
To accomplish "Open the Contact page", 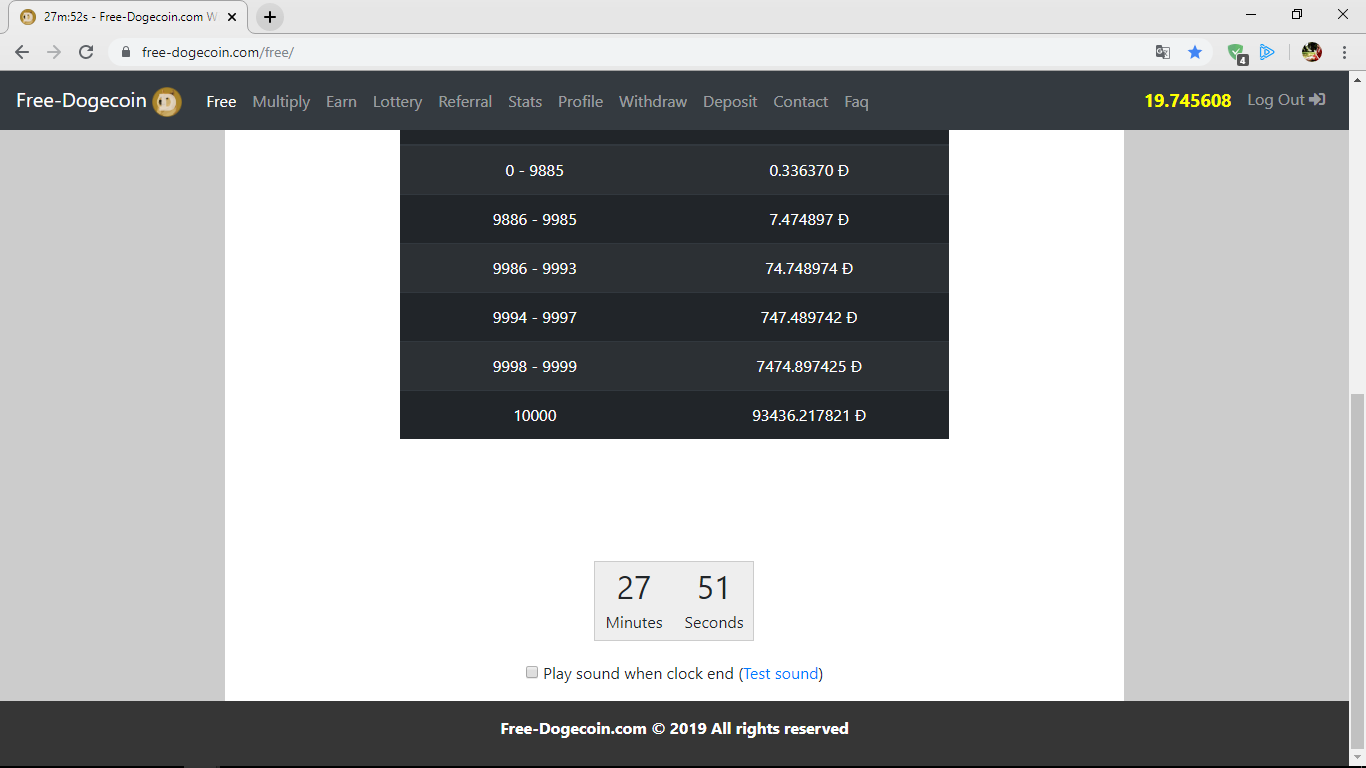I will point(800,101).
